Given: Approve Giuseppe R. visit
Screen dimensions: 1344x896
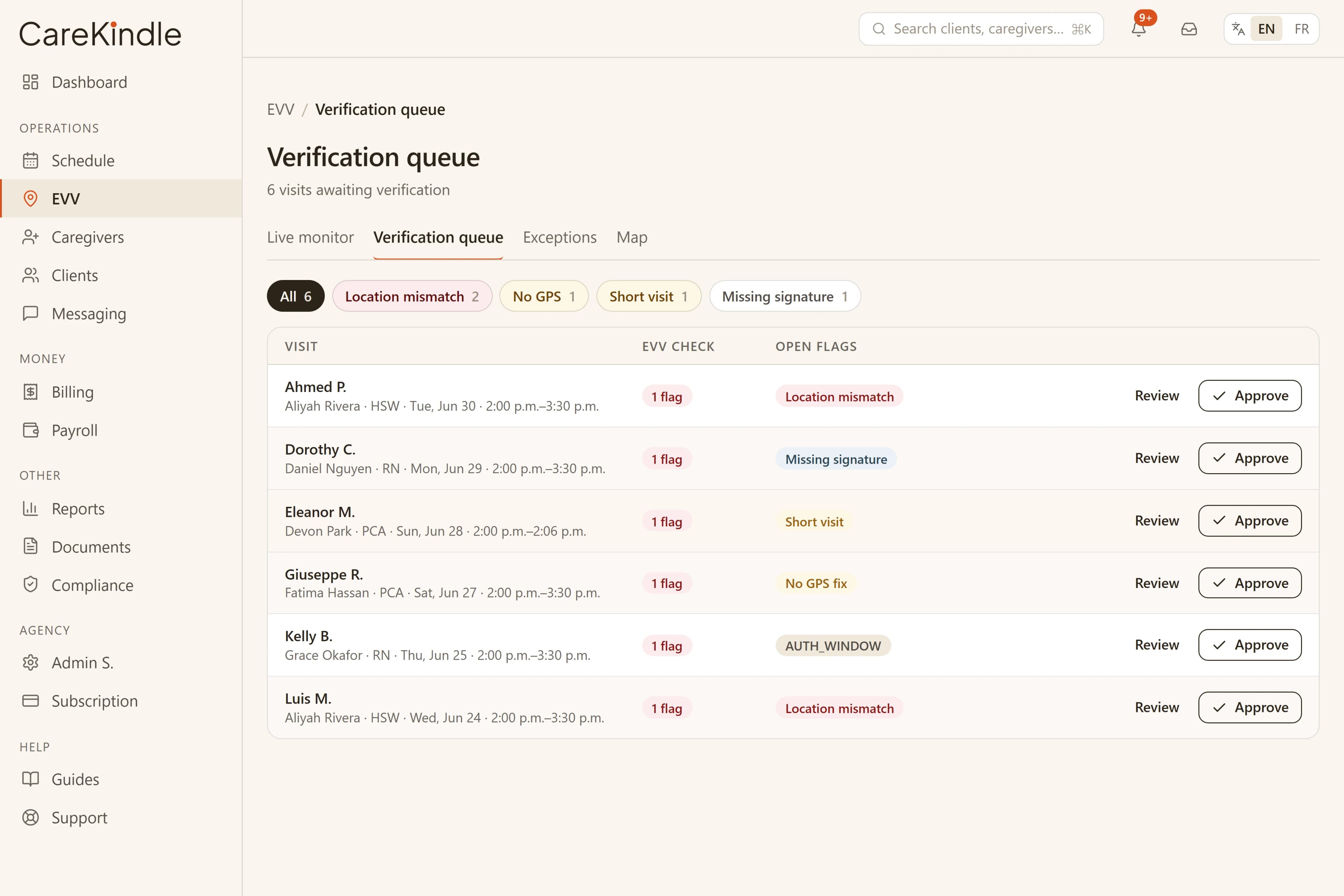Looking at the screenshot, I should point(1250,583).
